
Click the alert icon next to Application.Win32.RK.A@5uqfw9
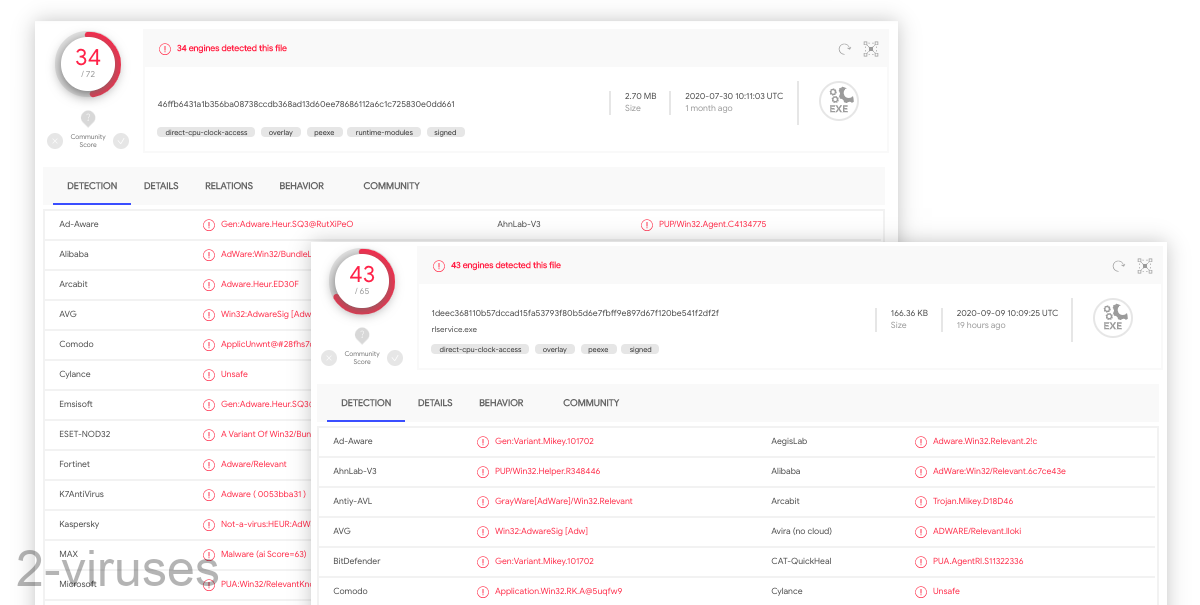pos(483,591)
